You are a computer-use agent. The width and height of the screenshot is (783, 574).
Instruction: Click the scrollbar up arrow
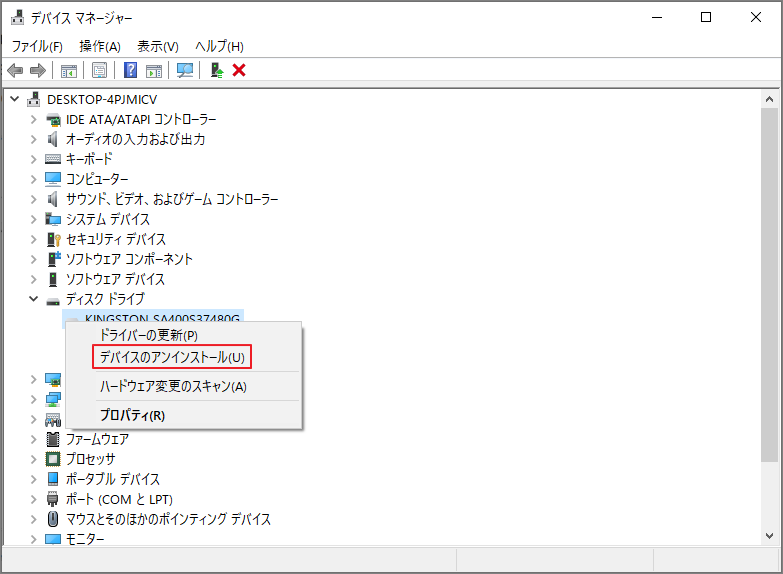[770, 99]
